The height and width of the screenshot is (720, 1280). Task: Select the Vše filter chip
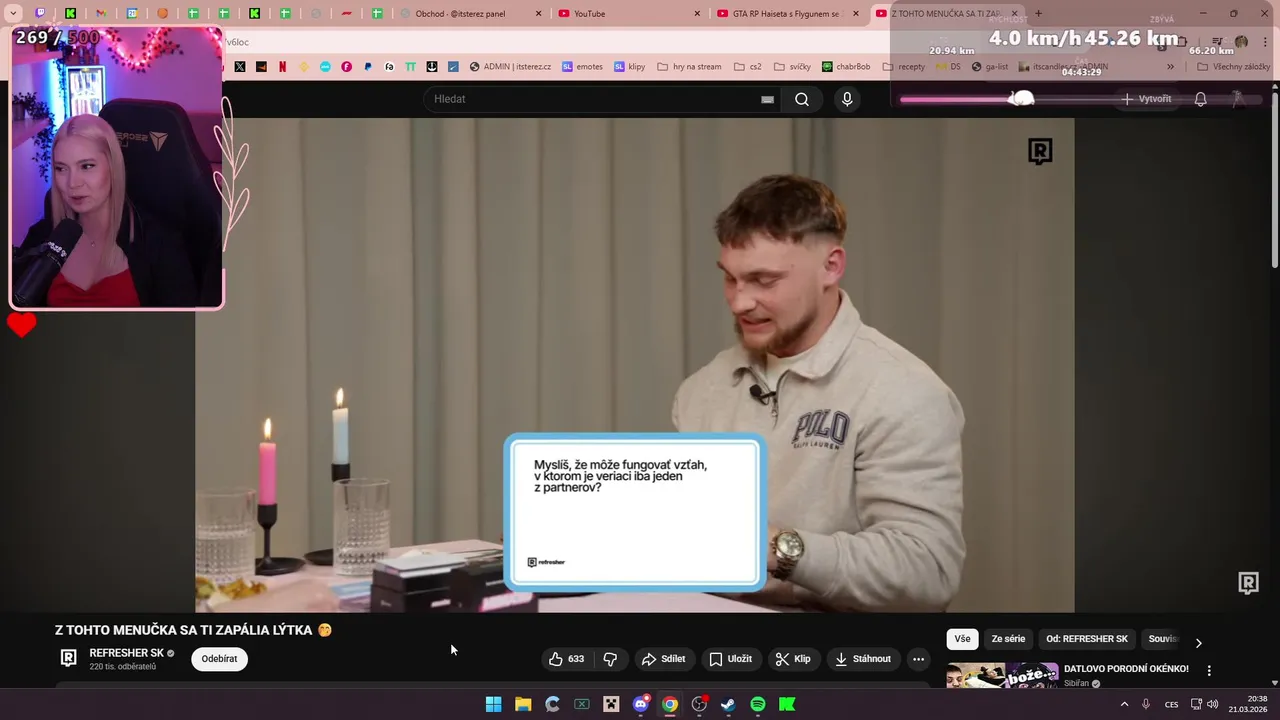[962, 639]
